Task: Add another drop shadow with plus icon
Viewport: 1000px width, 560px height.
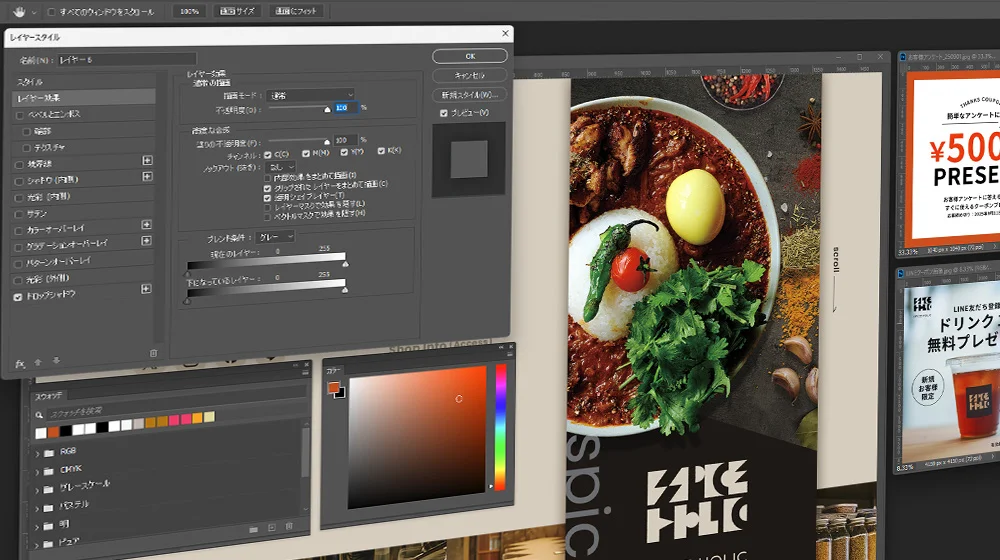Action: (147, 289)
